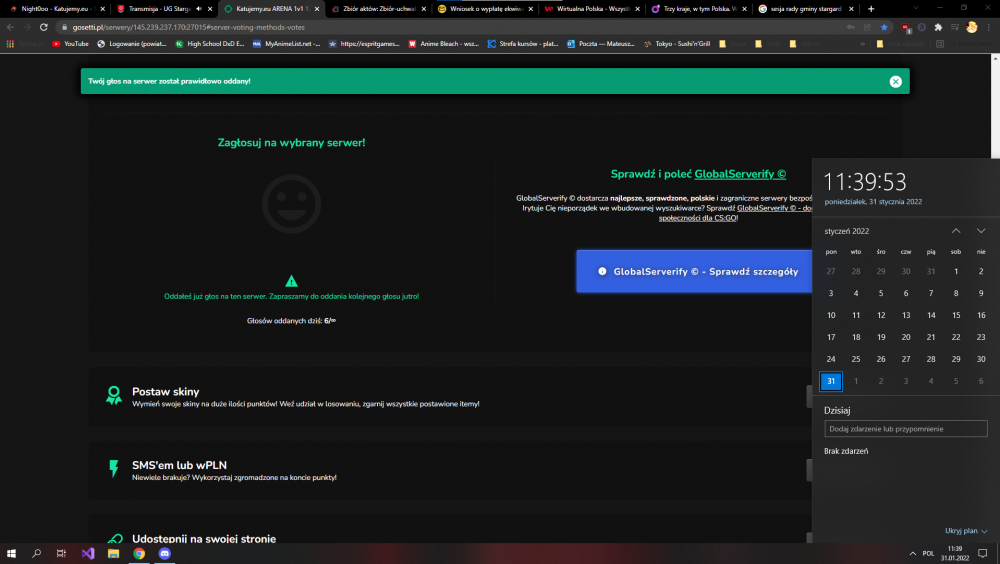The image size is (1000, 564).
Task: Click the taskbar clock and date
Action: click(x=955, y=553)
